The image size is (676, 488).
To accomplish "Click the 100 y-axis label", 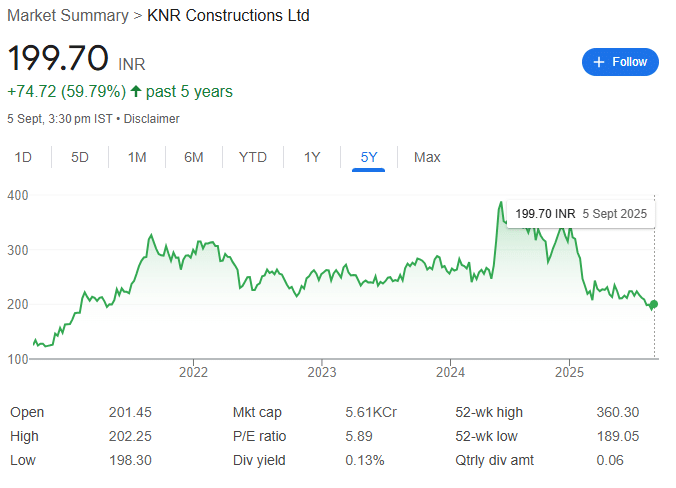I will (x=18, y=359).
